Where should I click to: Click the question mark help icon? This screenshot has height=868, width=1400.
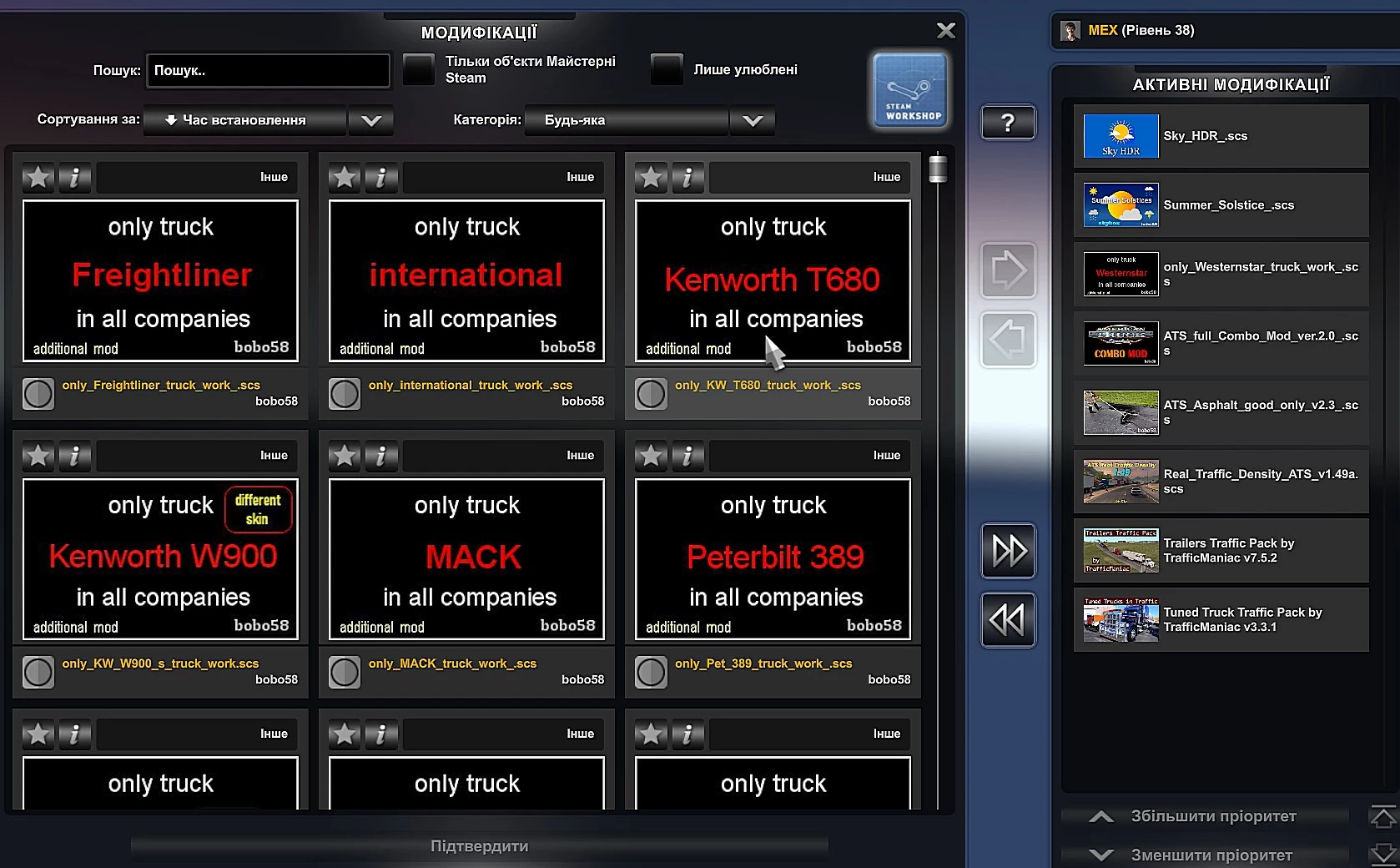(x=1008, y=122)
